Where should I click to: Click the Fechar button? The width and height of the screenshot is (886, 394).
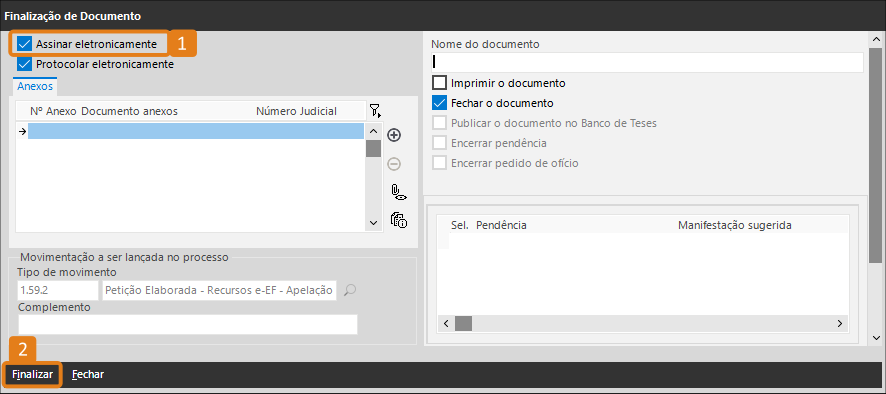(x=88, y=374)
